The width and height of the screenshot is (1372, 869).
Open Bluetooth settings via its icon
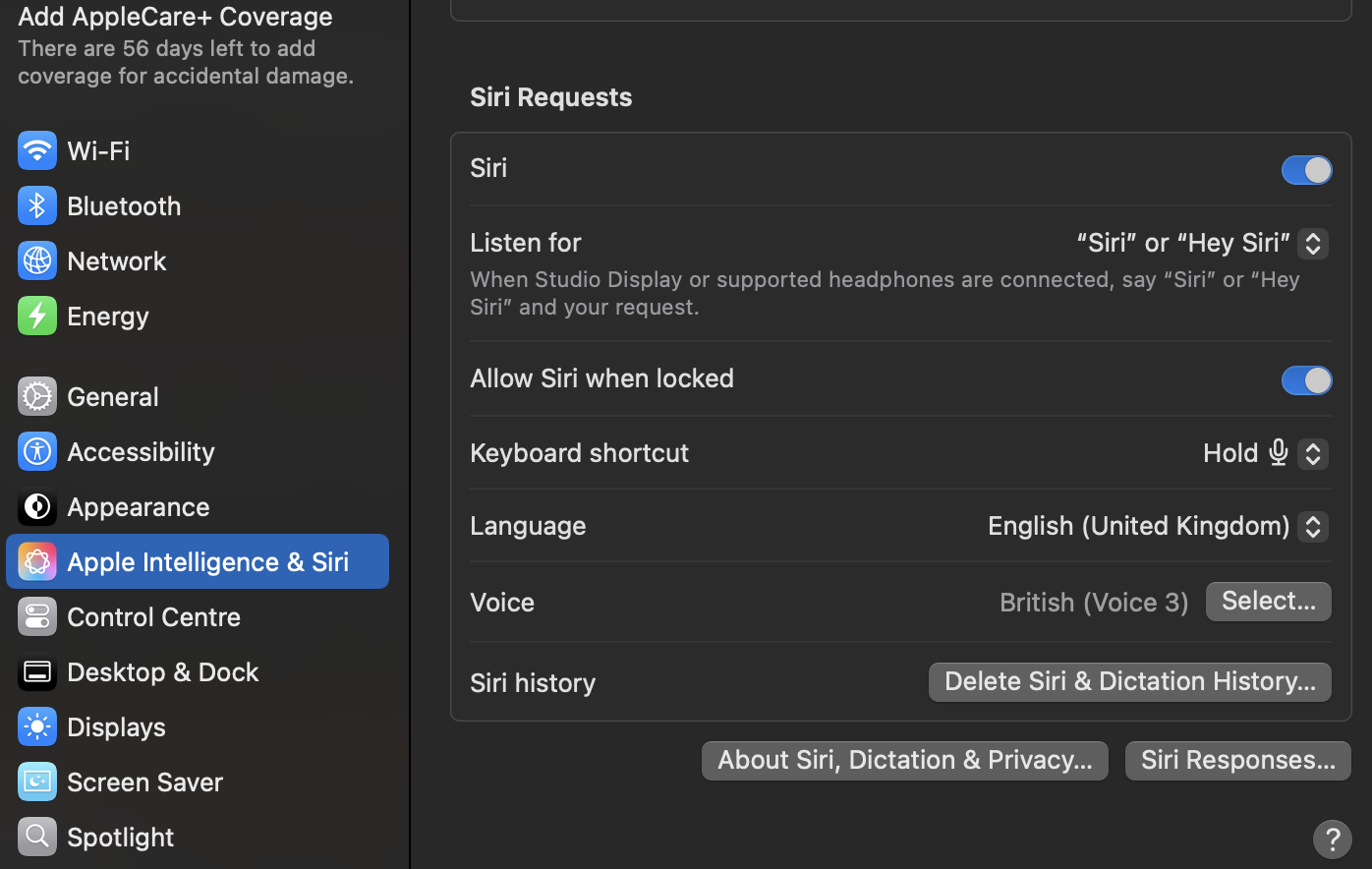(x=37, y=205)
